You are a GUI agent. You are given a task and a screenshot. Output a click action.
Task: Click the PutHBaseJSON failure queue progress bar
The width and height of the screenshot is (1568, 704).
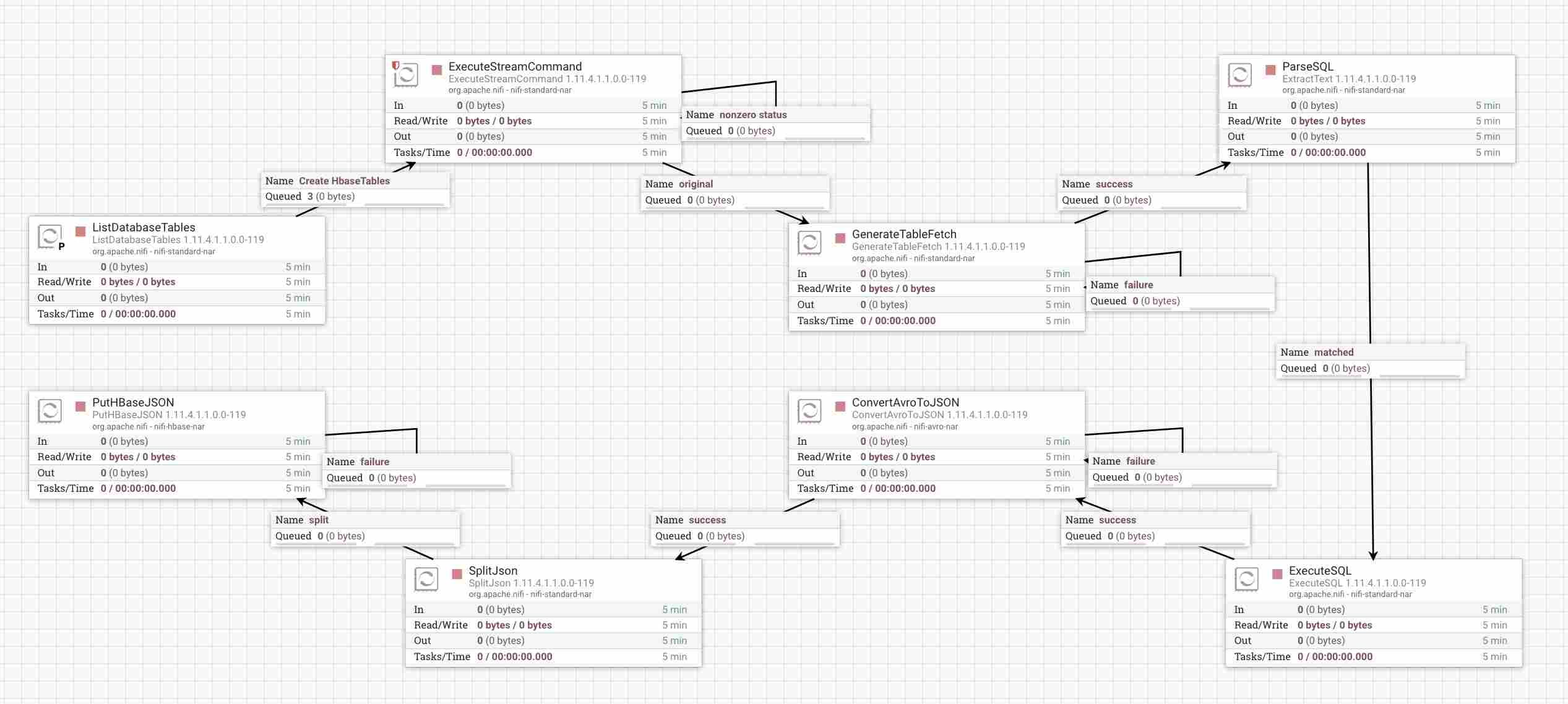point(465,486)
